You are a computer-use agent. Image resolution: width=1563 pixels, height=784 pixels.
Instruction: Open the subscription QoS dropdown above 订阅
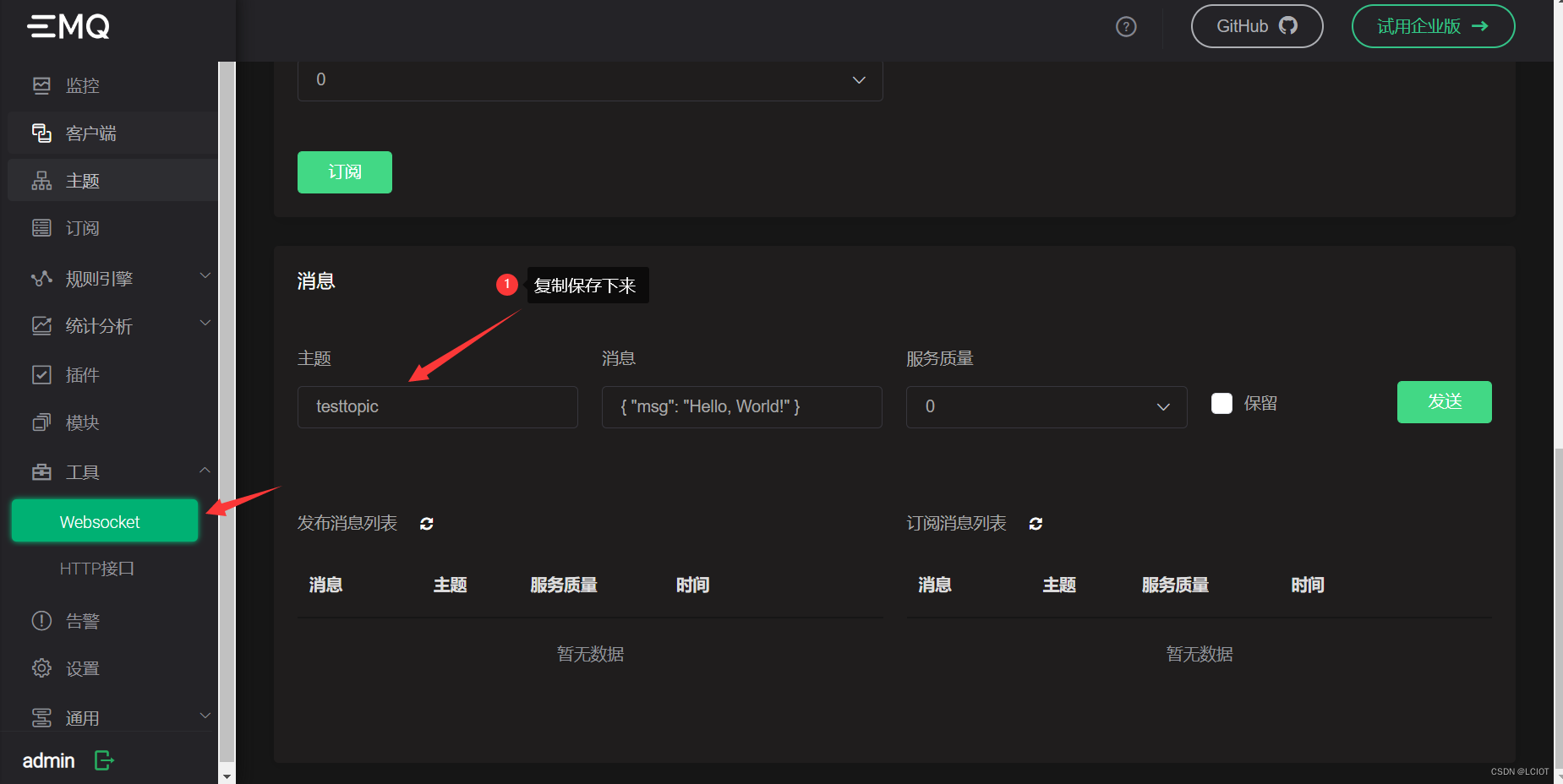590,80
